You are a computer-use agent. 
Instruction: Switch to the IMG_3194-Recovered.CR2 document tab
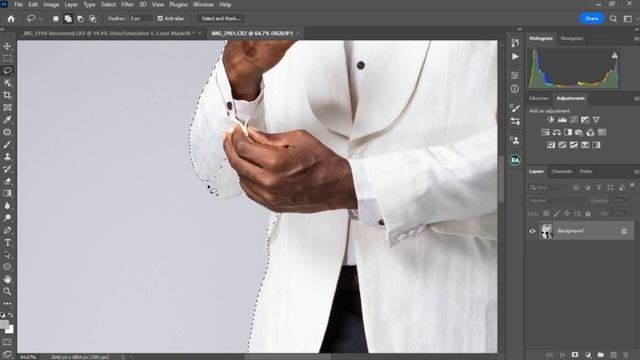pyautogui.click(x=109, y=33)
